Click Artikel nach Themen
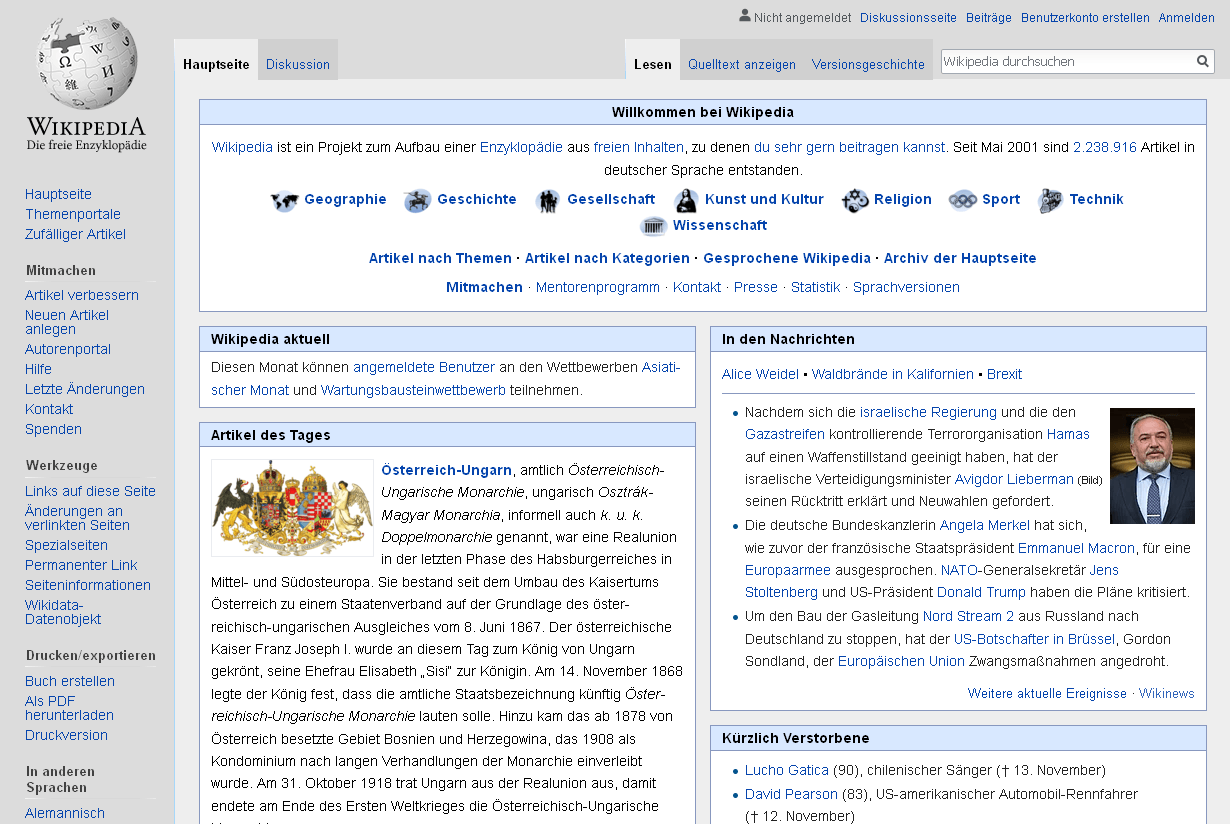This screenshot has height=824, width=1230. (440, 258)
